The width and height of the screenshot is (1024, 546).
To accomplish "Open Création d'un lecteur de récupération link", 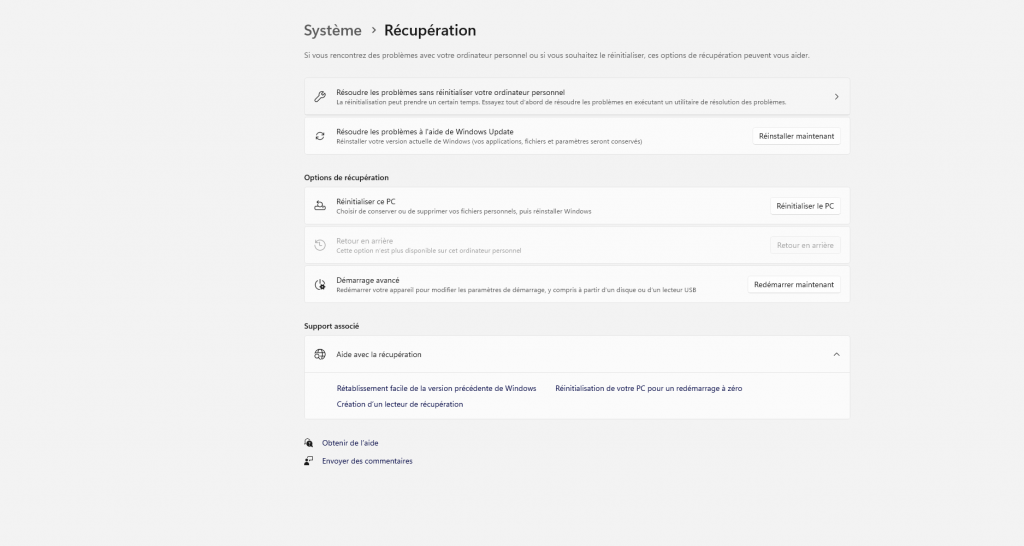I will [x=400, y=404].
